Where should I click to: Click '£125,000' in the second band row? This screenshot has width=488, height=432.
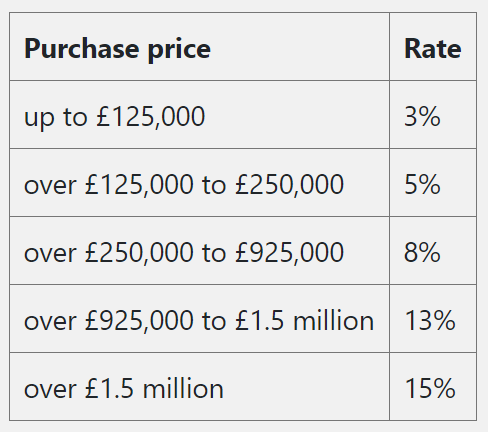coord(139,185)
